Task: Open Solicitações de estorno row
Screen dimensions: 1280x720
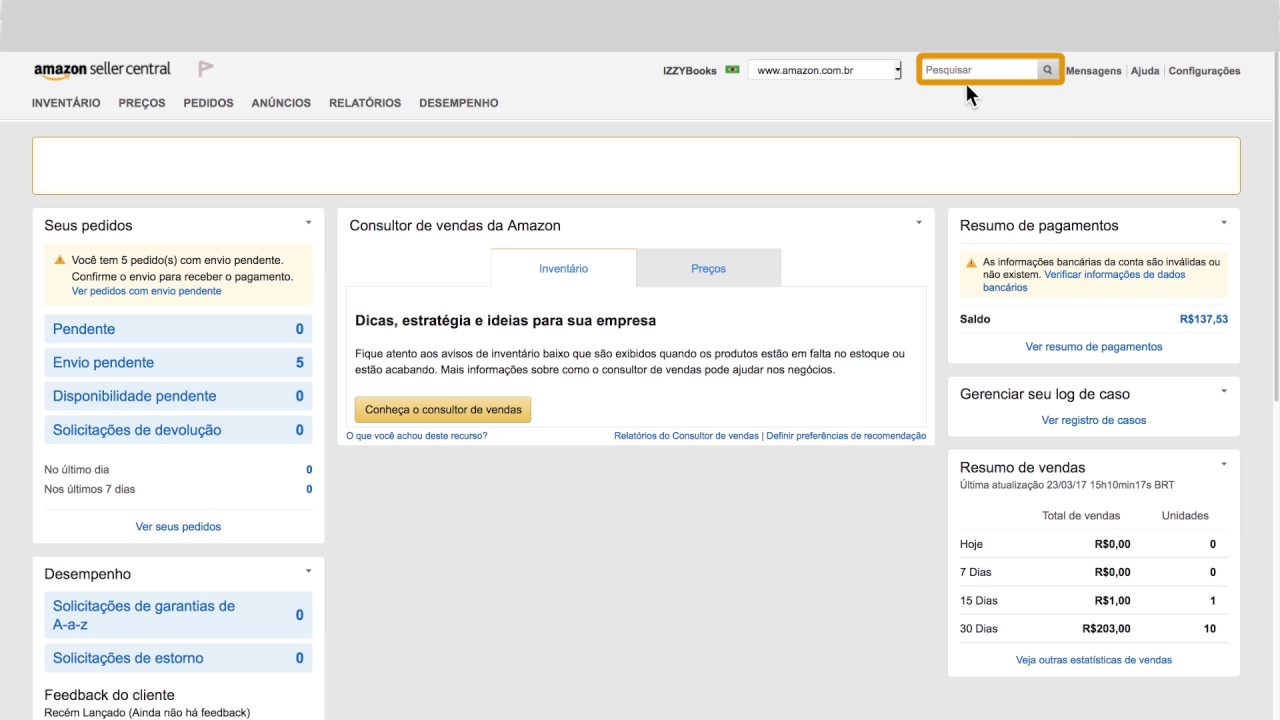Action: click(x=178, y=658)
